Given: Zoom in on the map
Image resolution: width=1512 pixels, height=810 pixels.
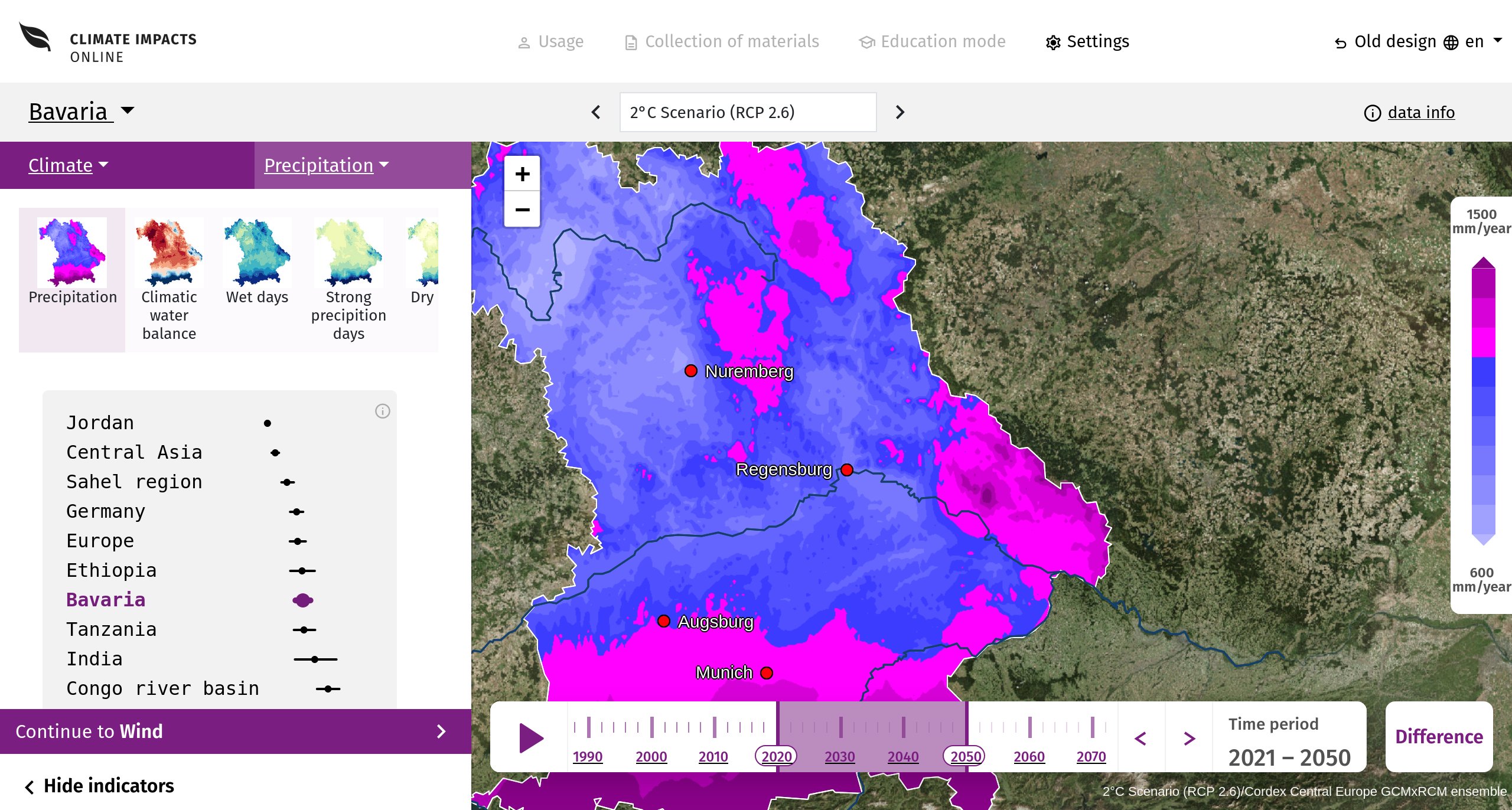Looking at the screenshot, I should (522, 174).
